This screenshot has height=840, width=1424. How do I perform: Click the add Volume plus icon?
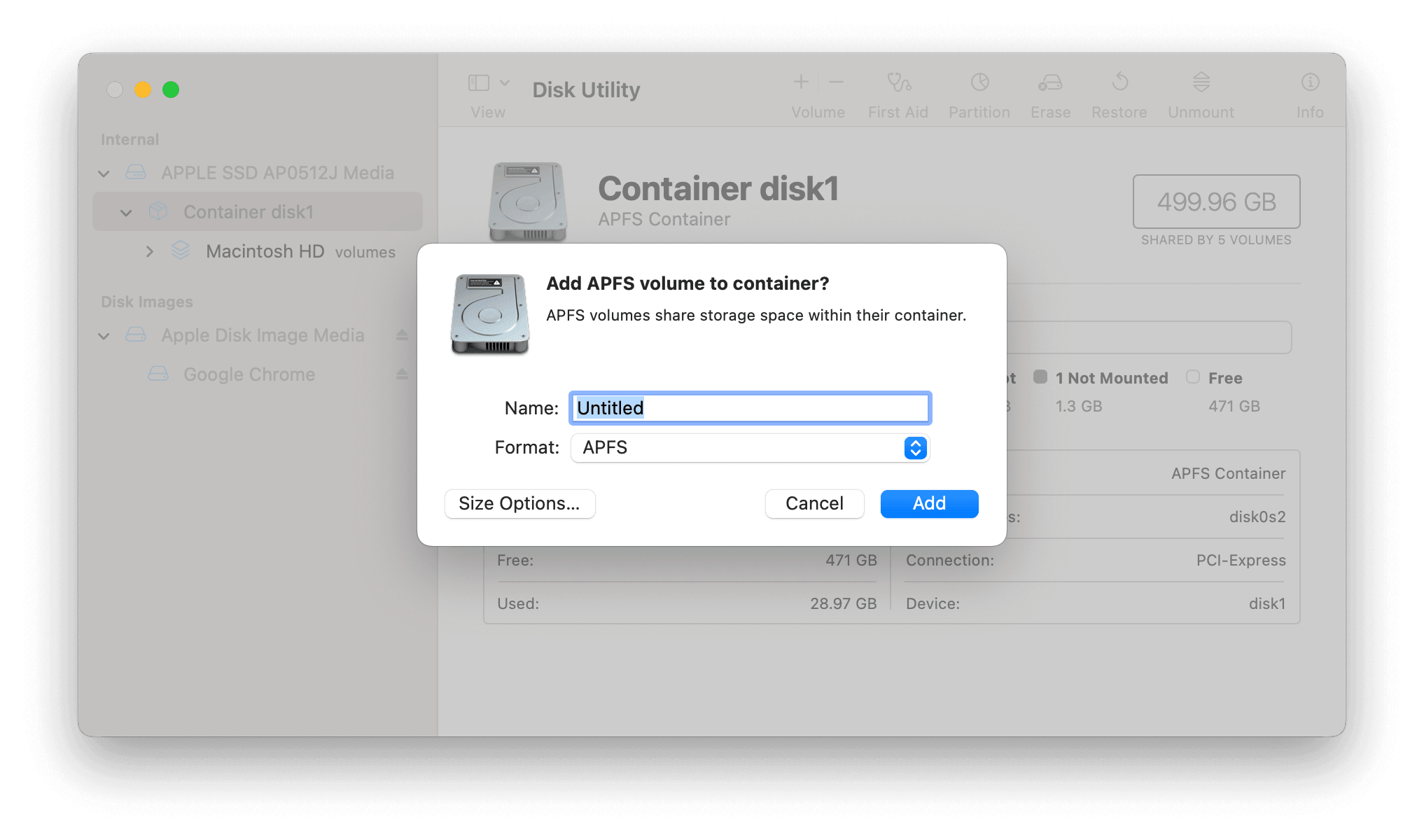[x=800, y=82]
